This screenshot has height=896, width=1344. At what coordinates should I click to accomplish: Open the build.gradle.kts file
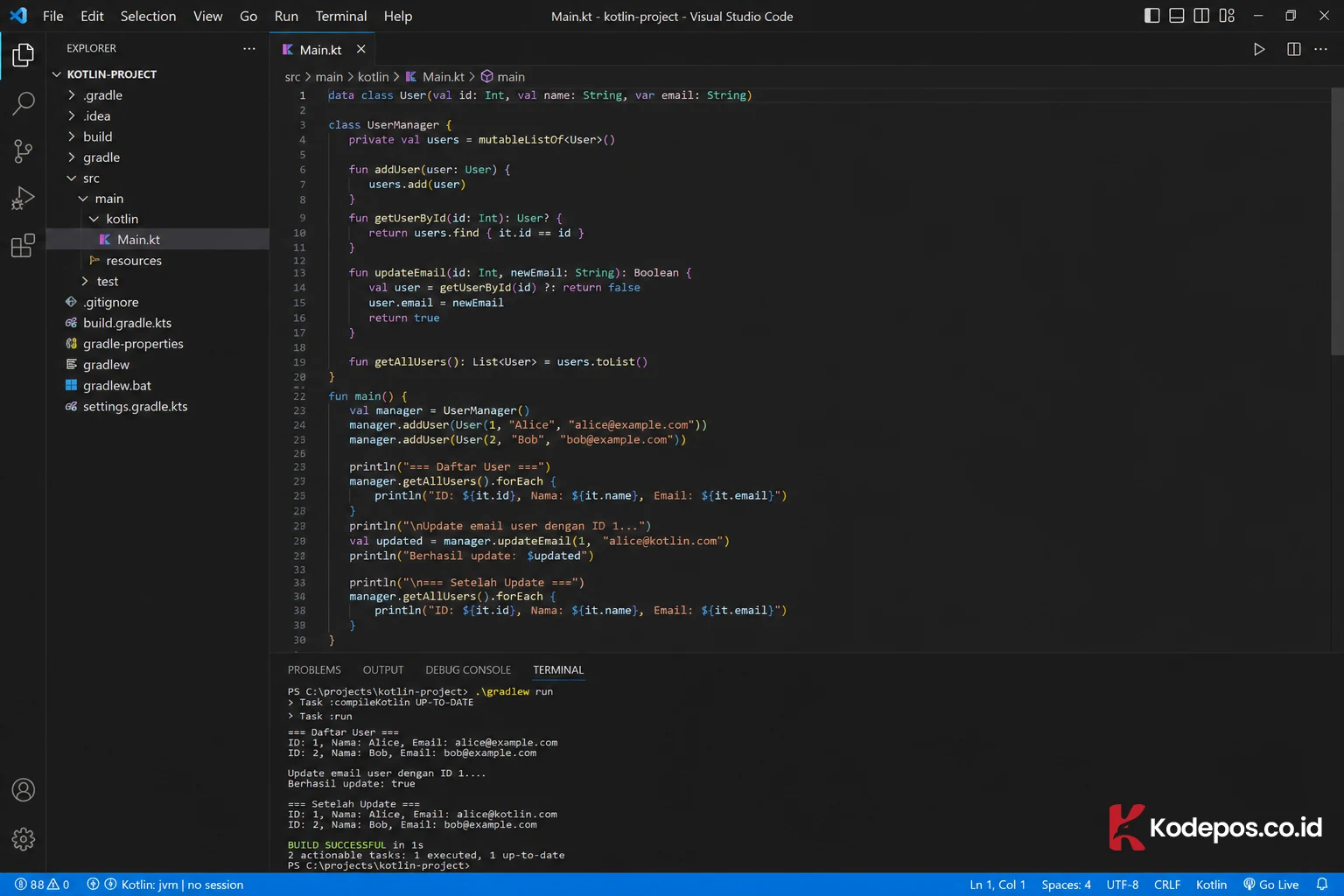[x=157, y=323]
